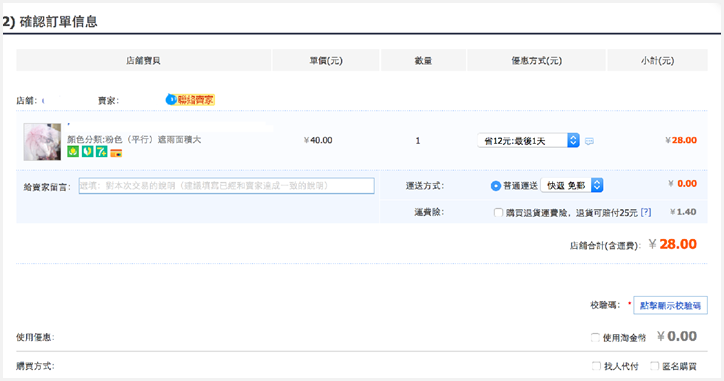This screenshot has height=381, width=724.
Task: Click the 顏色分類:粉色 product description text
Action: pos(134,139)
